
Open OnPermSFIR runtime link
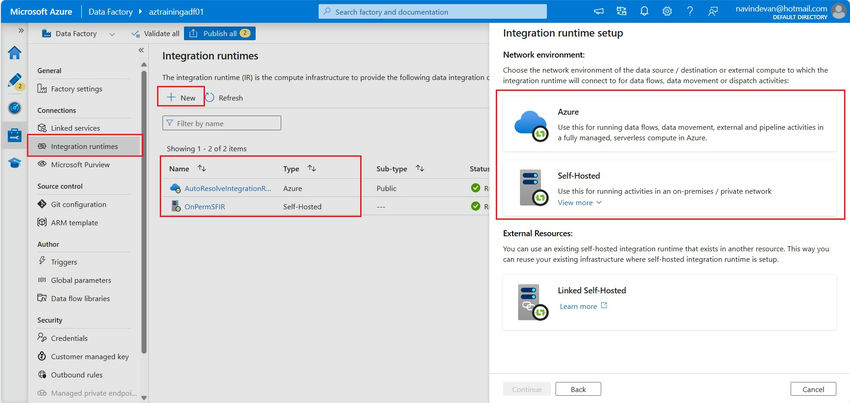[205, 207]
